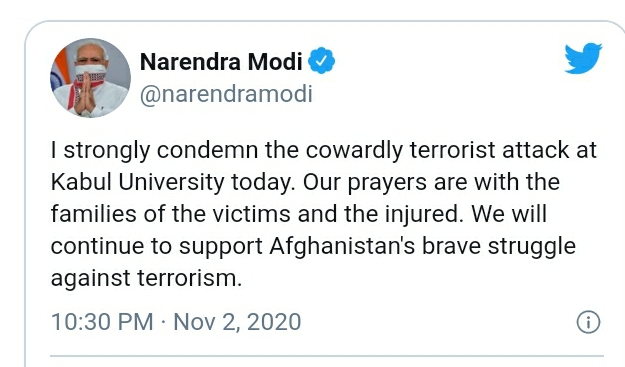Open Narendra Modi's profile picture
Viewport: 625px width, 367px height.
[90, 78]
